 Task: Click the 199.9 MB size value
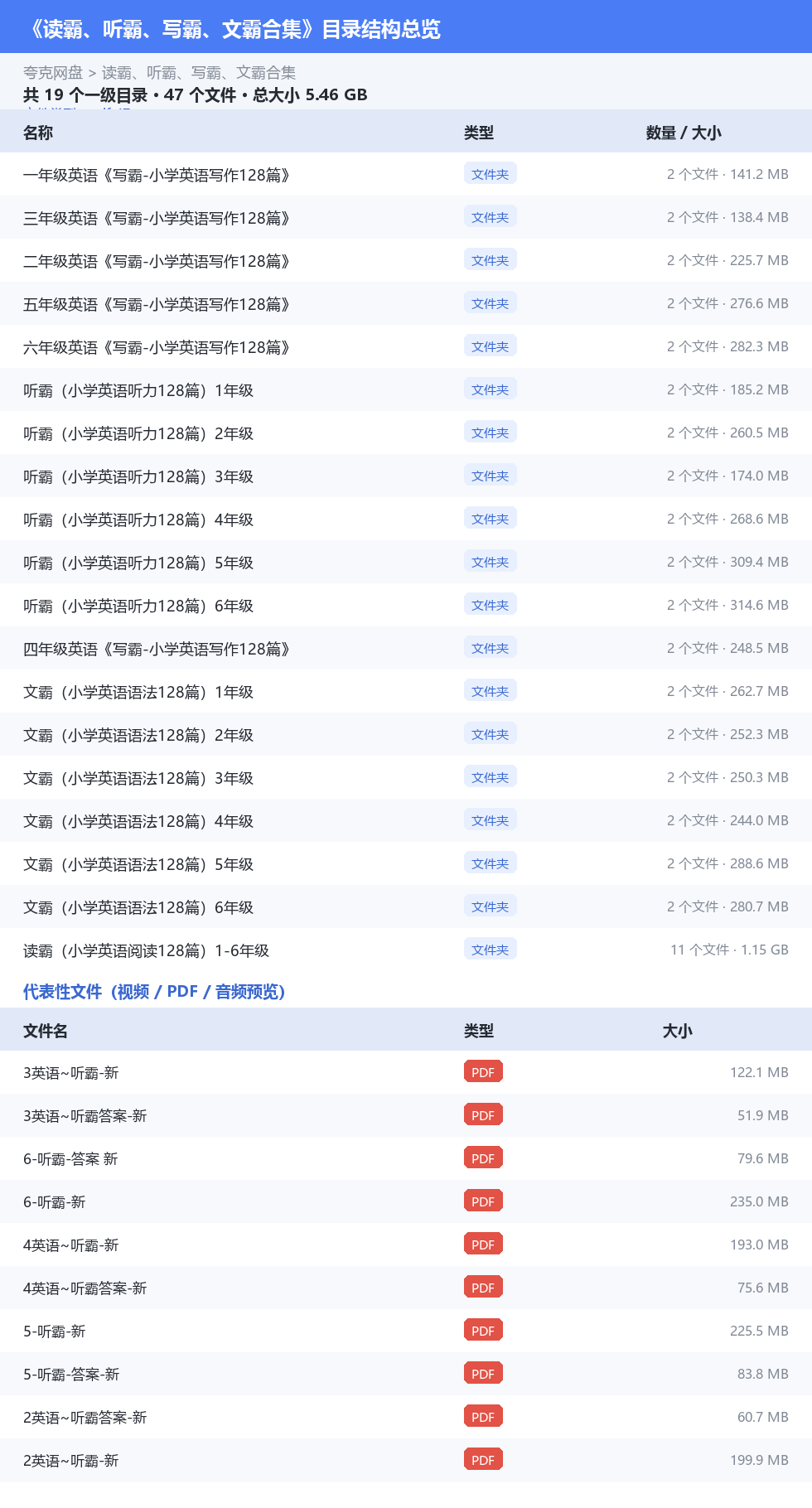point(759,1460)
